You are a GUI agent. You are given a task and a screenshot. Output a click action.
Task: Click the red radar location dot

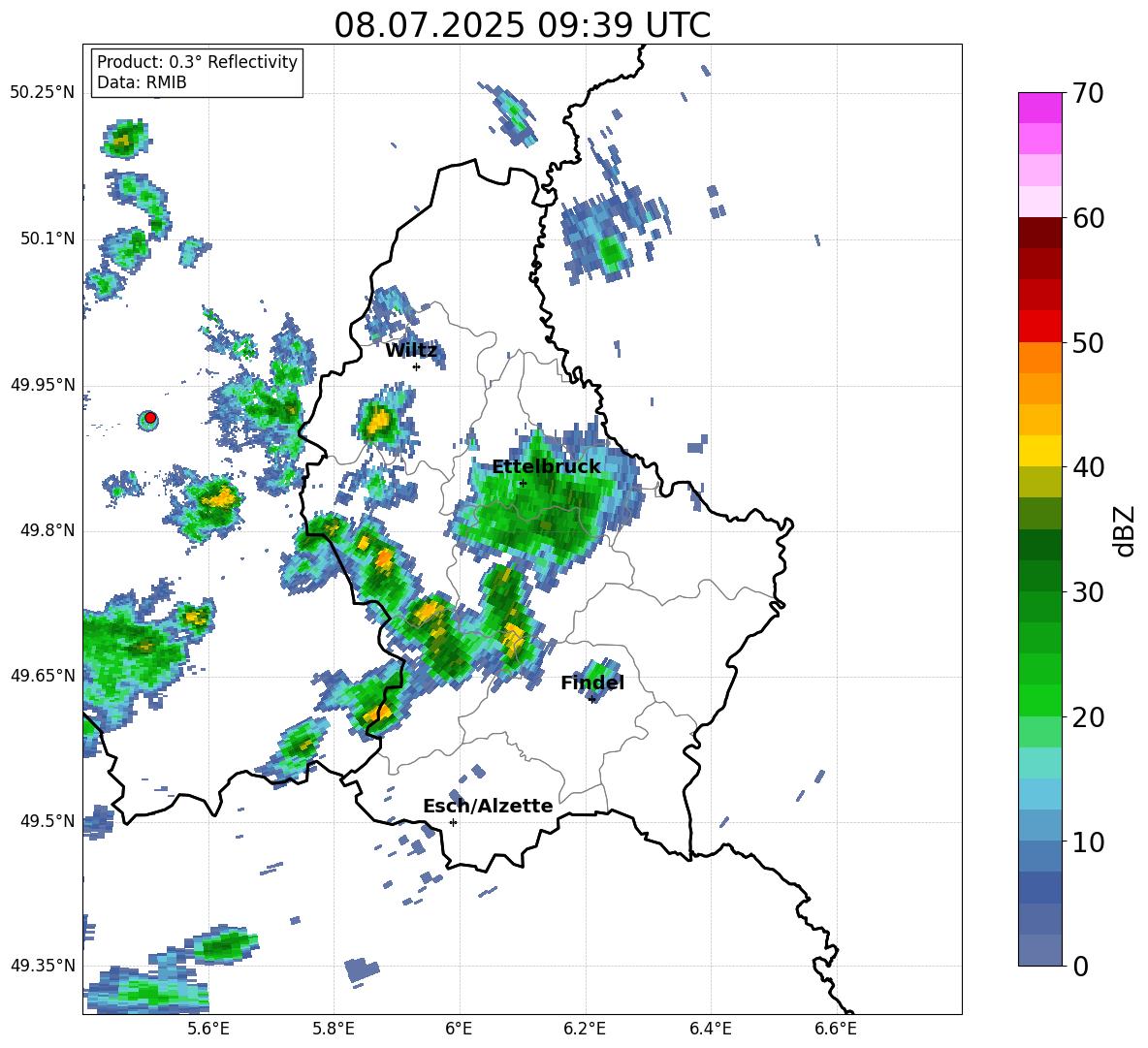point(149,418)
